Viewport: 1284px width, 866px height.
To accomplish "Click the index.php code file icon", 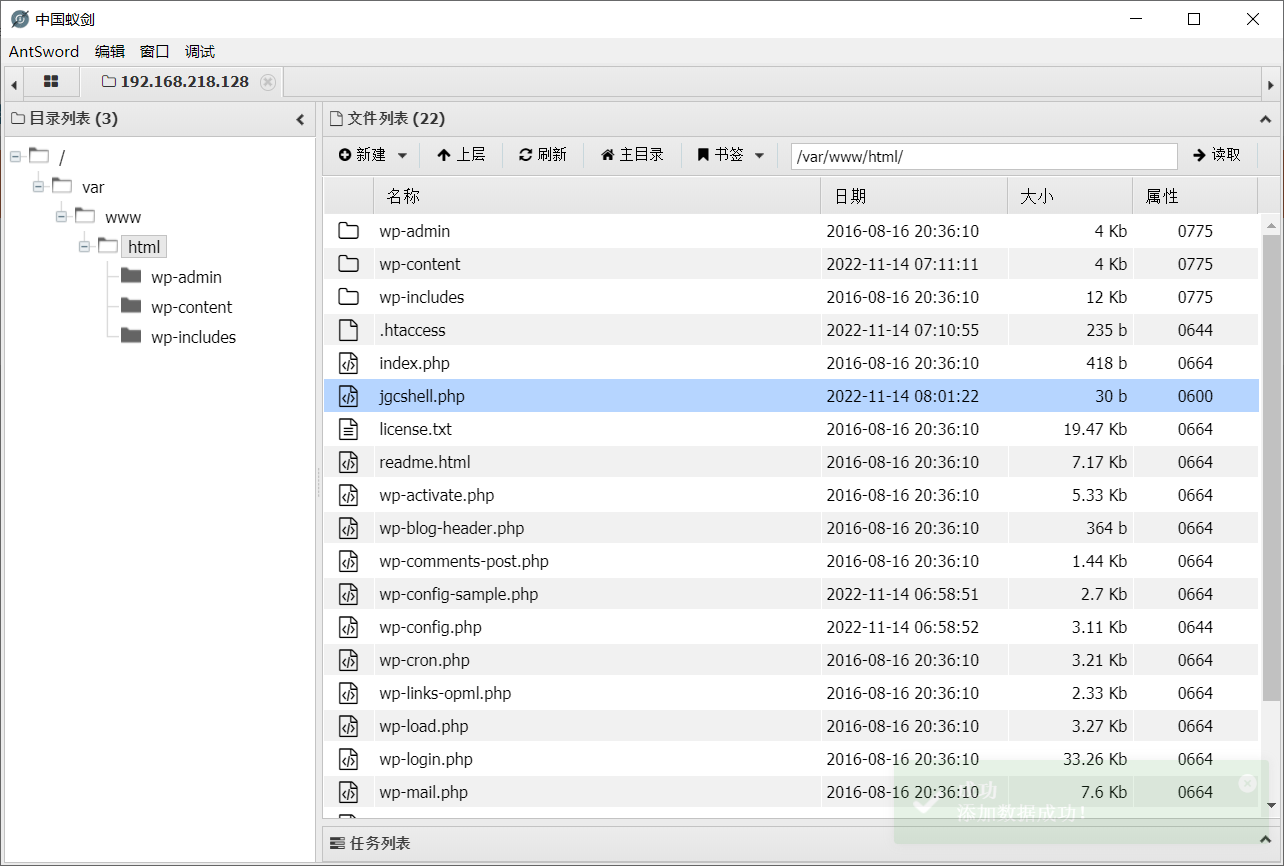I will click(348, 363).
